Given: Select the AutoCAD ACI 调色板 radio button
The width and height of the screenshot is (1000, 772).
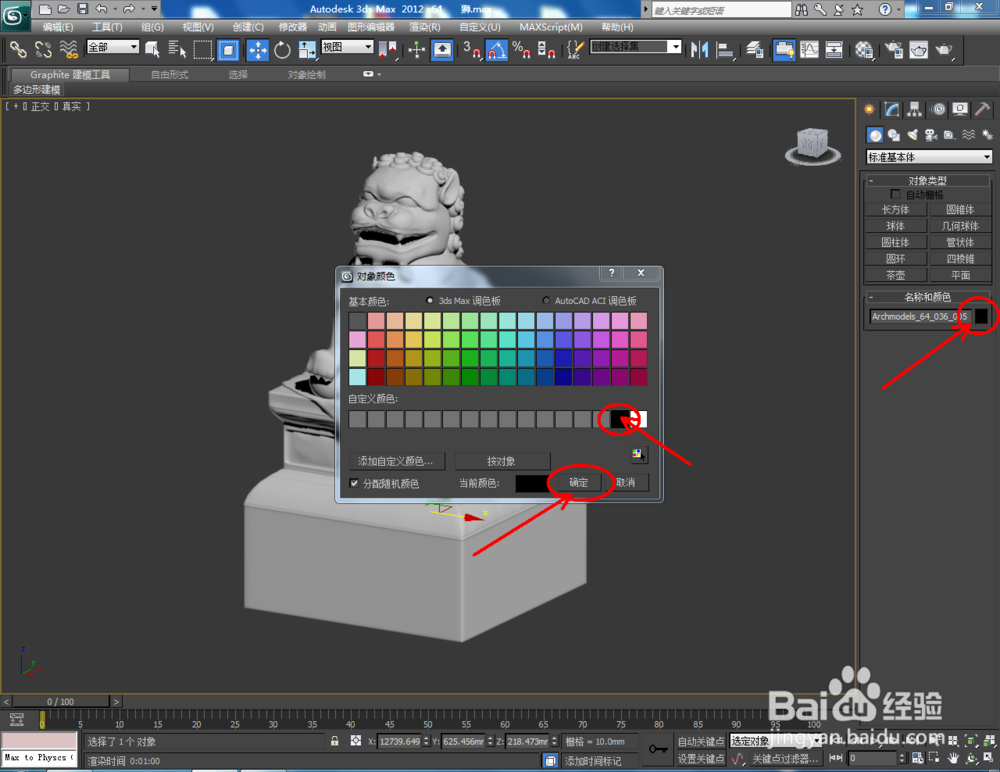Looking at the screenshot, I should coord(546,301).
